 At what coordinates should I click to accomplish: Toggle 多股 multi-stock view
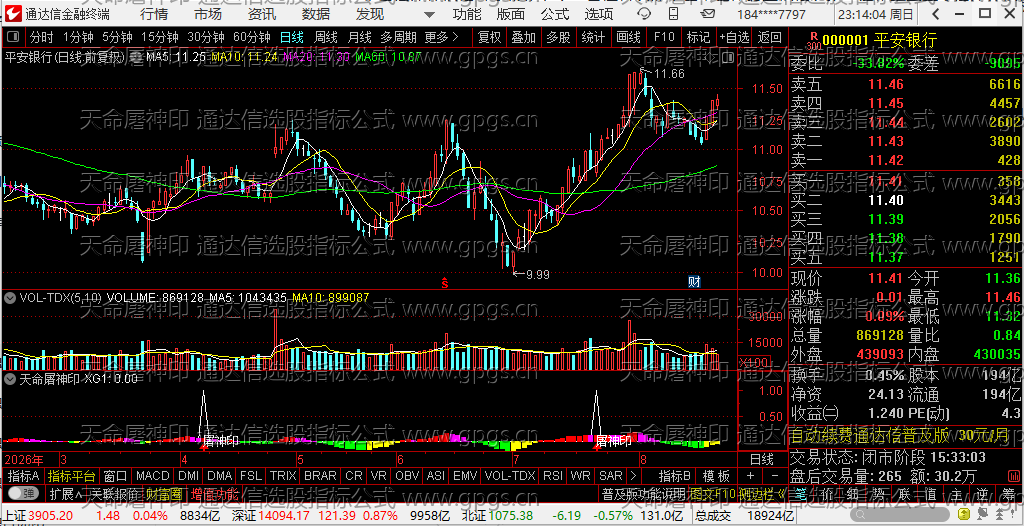557,38
